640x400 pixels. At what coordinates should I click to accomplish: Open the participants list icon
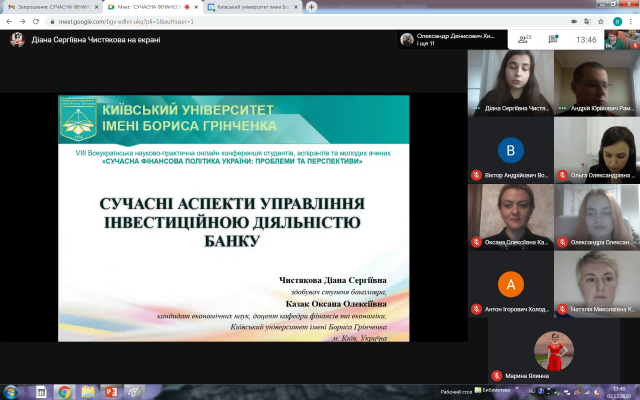click(522, 40)
